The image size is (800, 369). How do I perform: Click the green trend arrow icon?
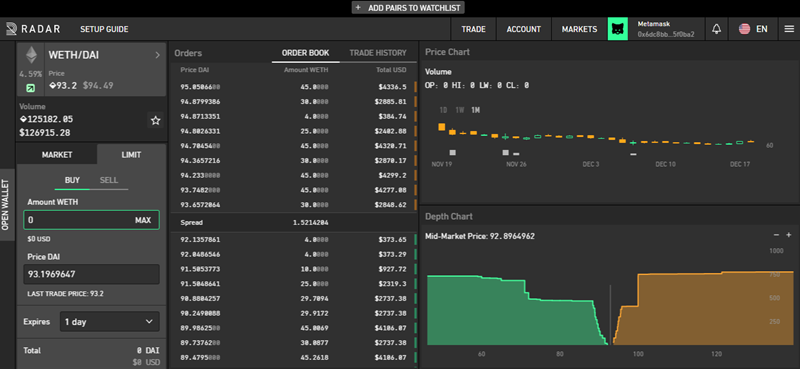pos(31,88)
